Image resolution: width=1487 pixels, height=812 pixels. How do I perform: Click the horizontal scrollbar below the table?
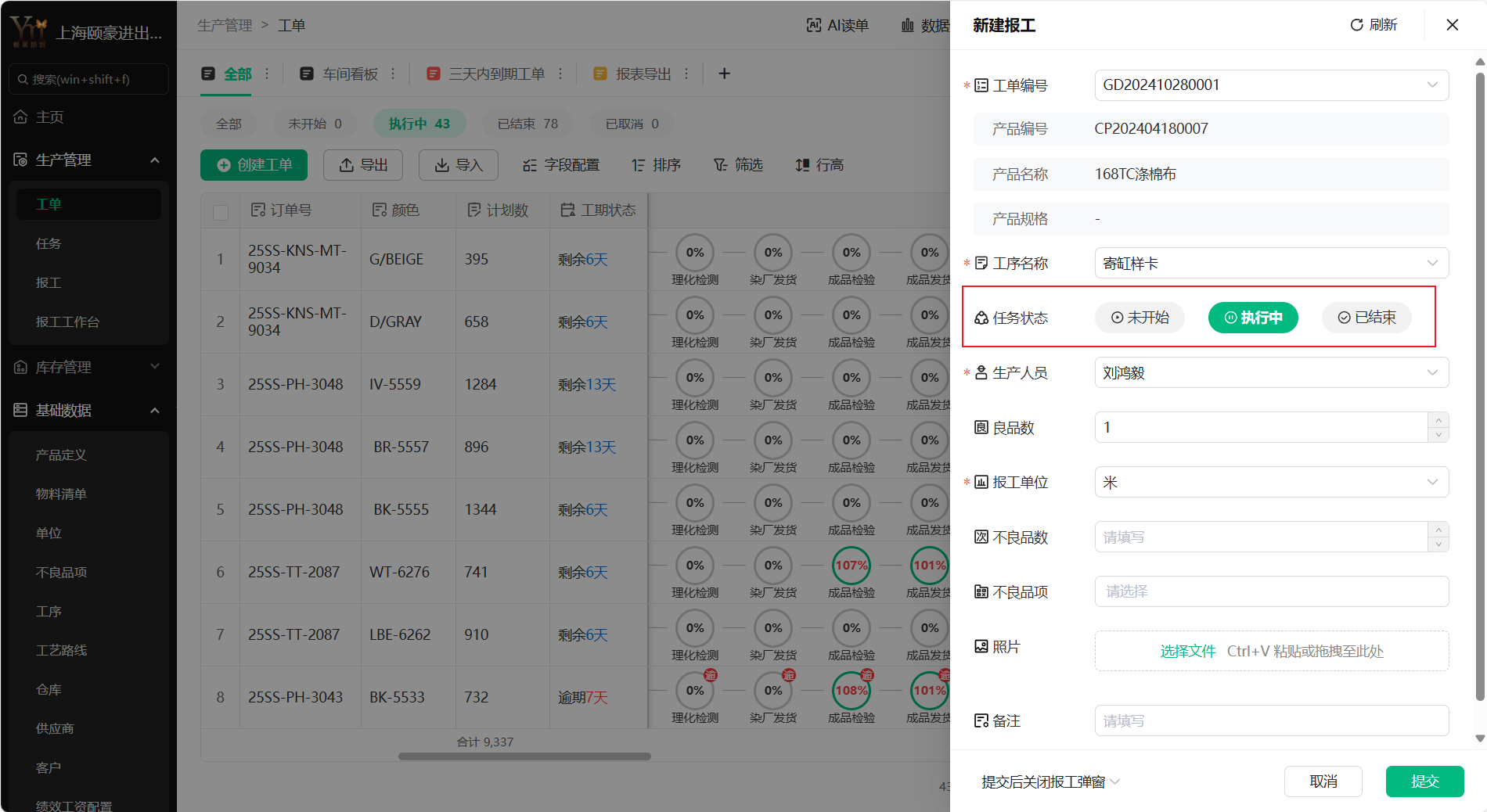(524, 756)
